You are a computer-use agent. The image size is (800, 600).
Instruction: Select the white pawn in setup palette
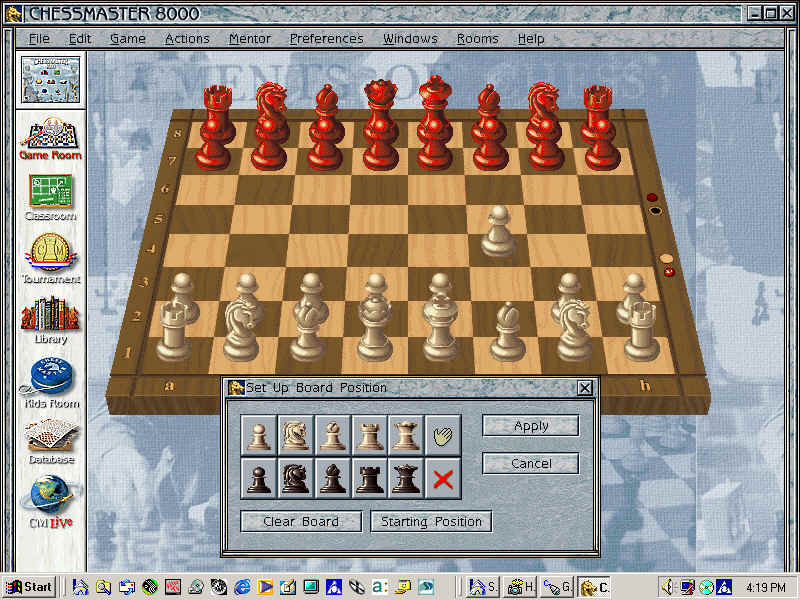pyautogui.click(x=259, y=434)
